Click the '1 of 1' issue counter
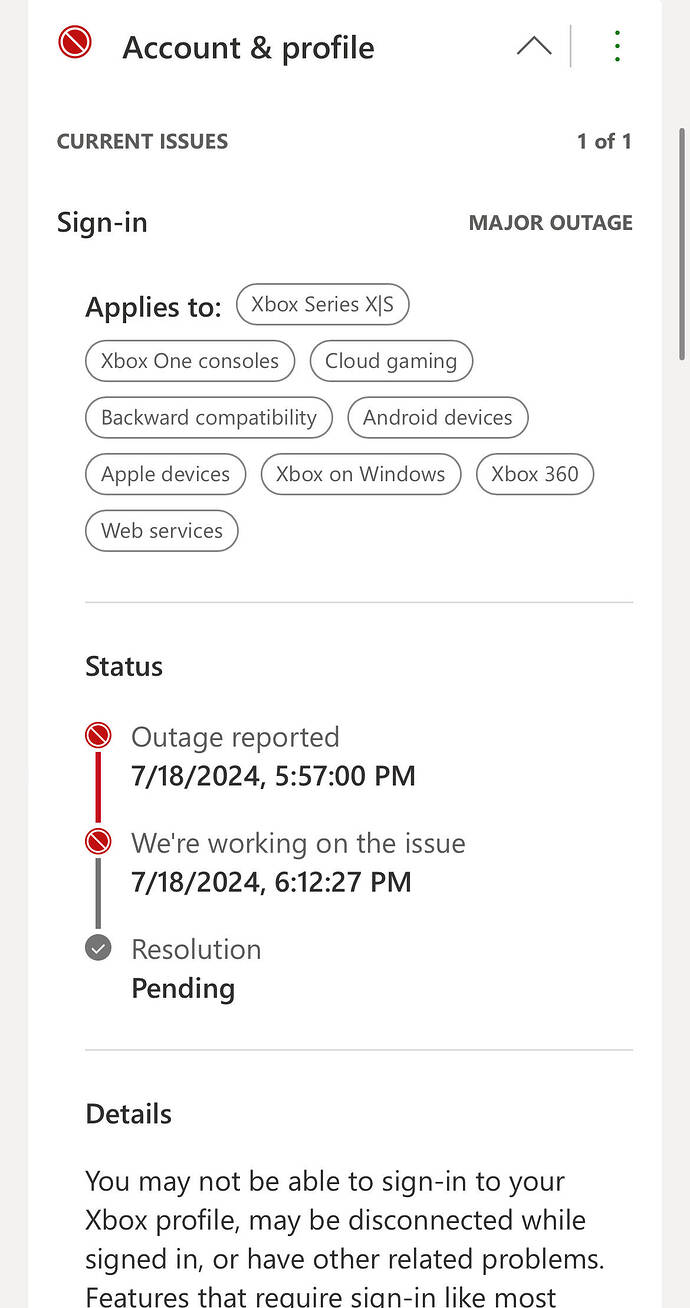This screenshot has width=690, height=1308. click(x=604, y=141)
